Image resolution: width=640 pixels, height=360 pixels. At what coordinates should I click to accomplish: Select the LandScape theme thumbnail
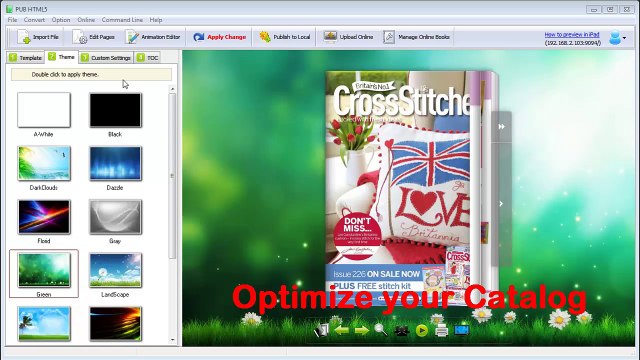116,270
